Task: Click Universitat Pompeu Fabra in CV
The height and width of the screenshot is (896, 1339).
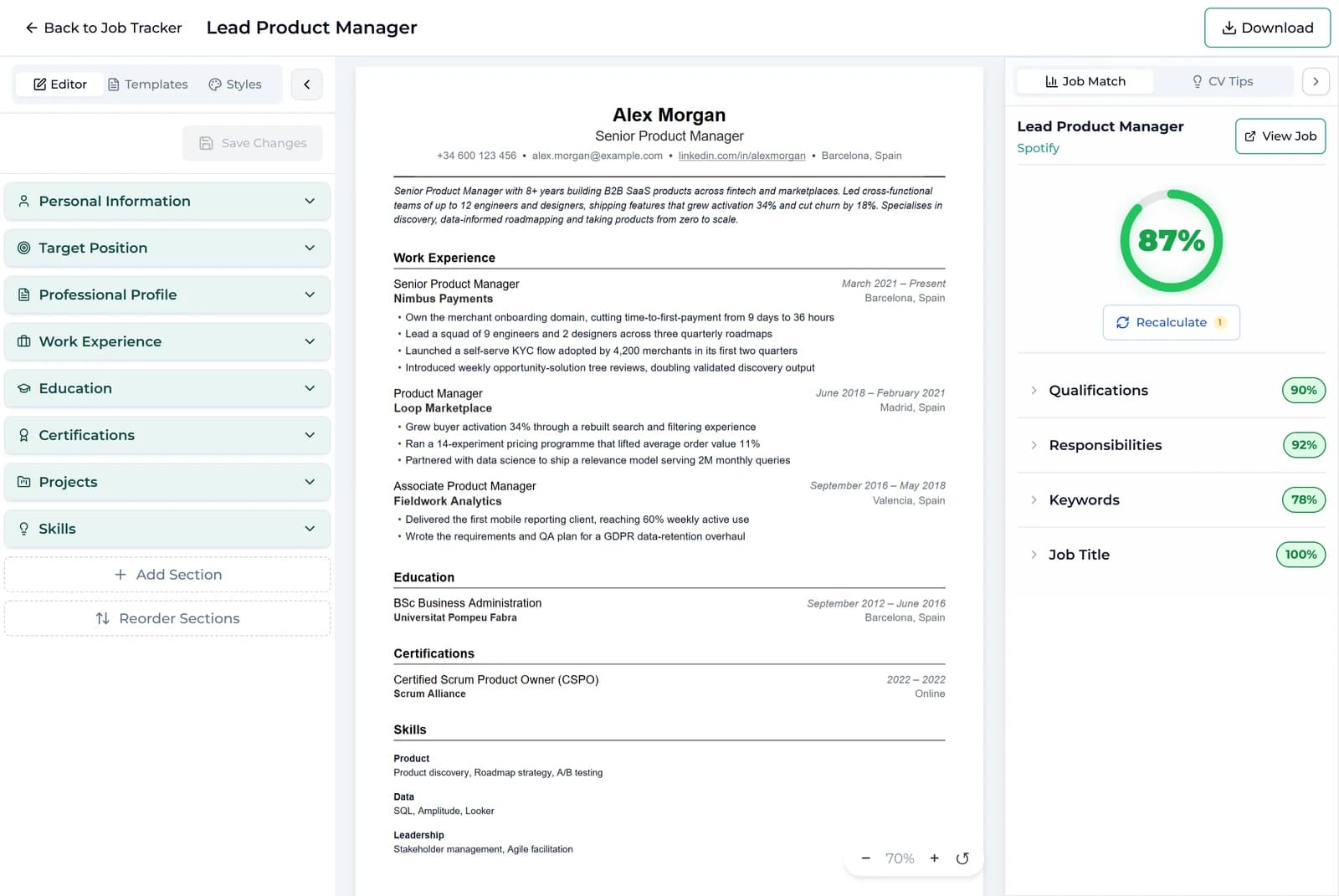Action: [454, 617]
